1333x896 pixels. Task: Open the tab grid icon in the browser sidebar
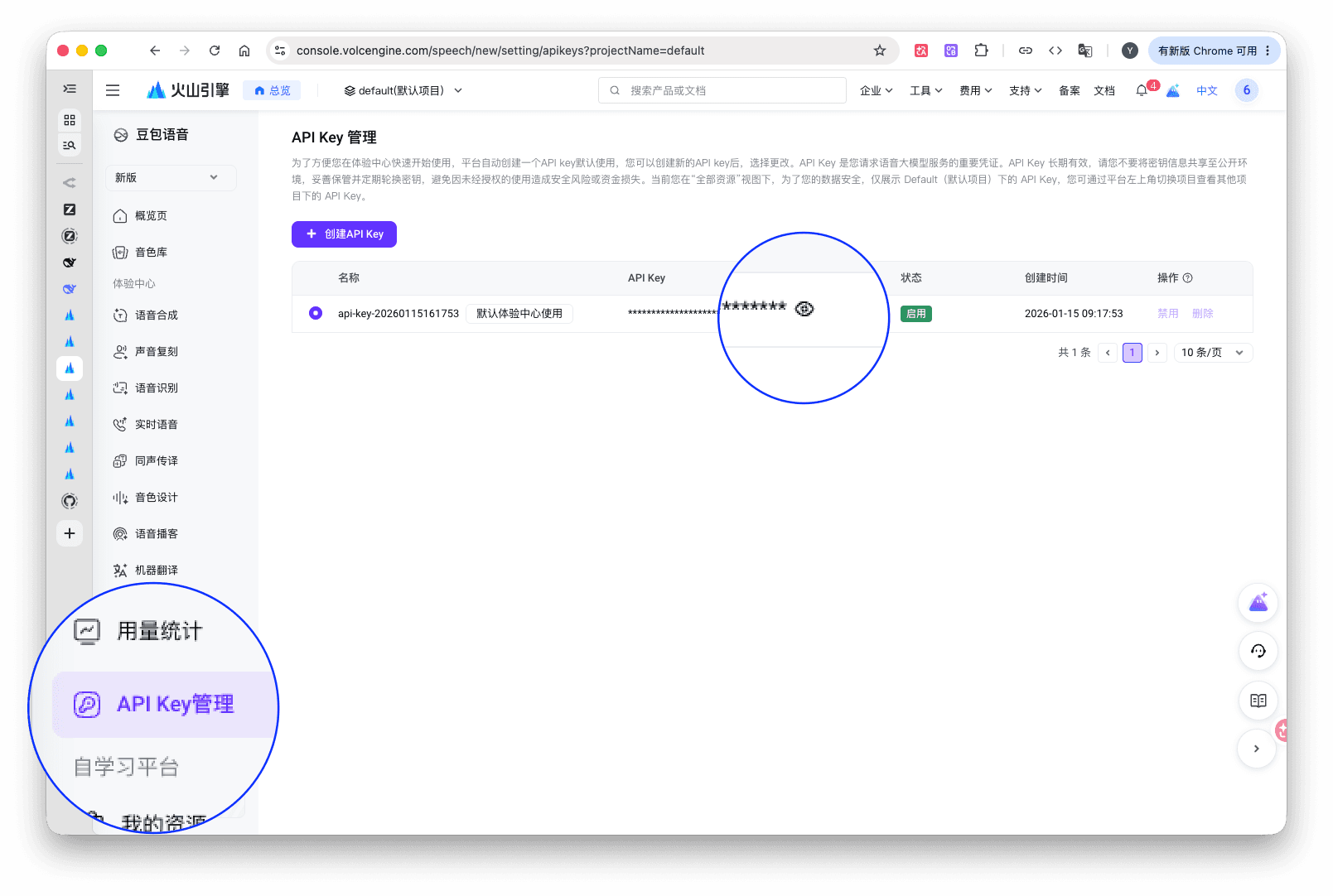coord(70,120)
